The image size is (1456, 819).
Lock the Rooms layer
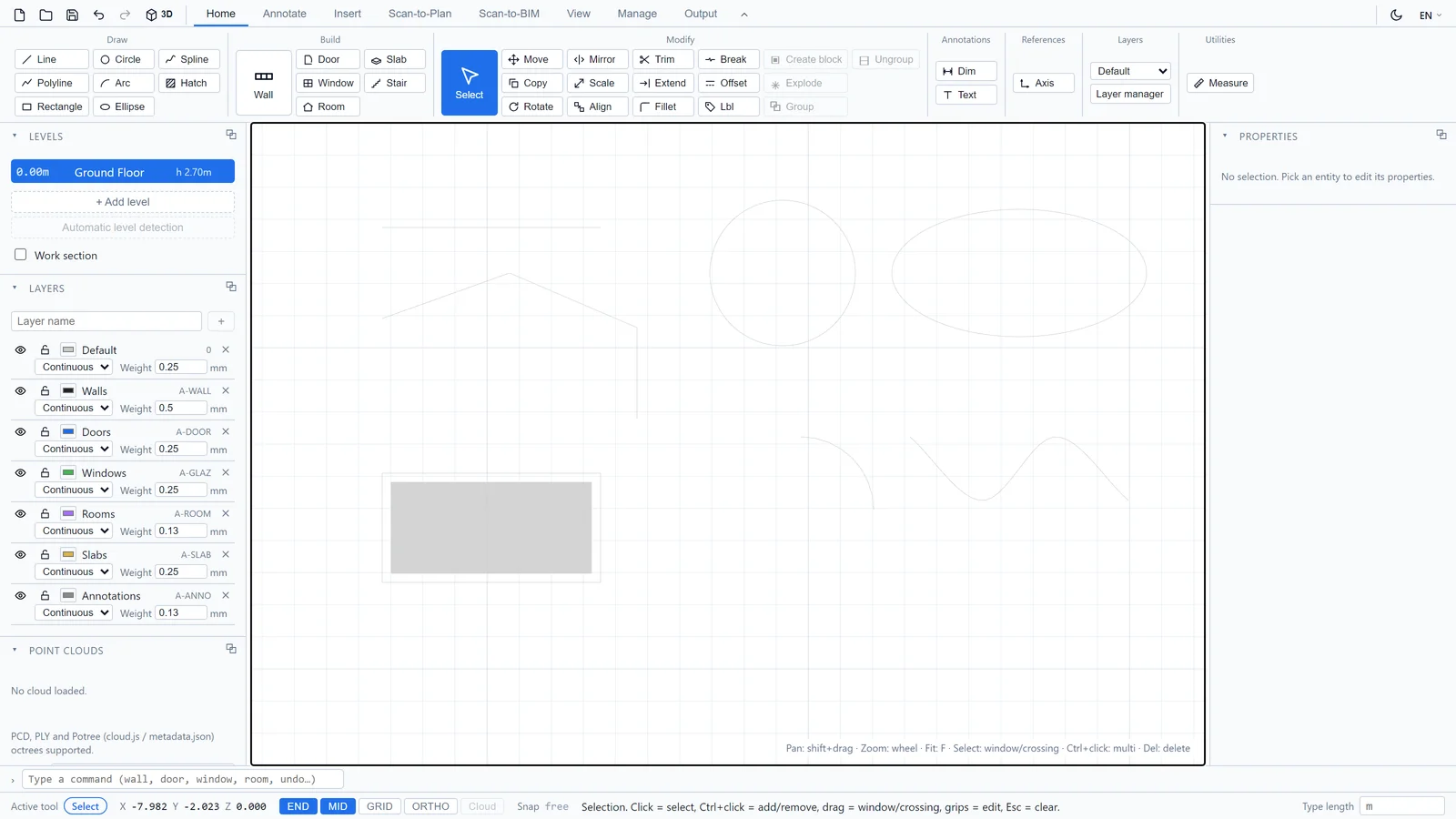45,513
